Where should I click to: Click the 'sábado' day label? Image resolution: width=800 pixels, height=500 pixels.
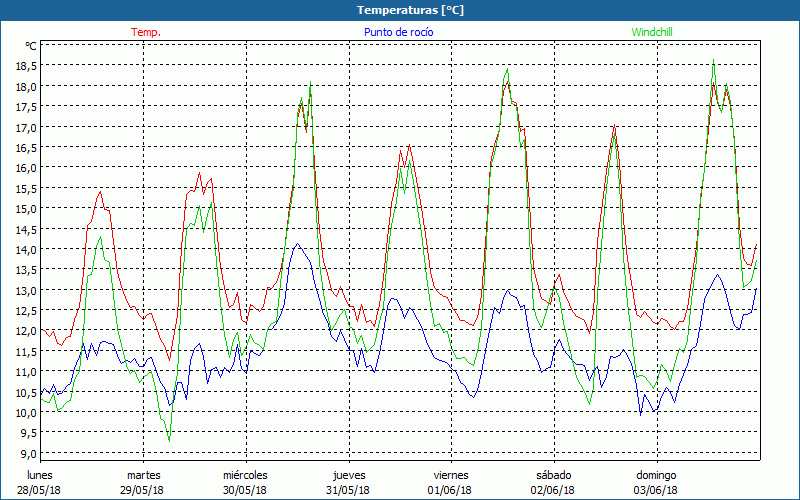(x=554, y=475)
